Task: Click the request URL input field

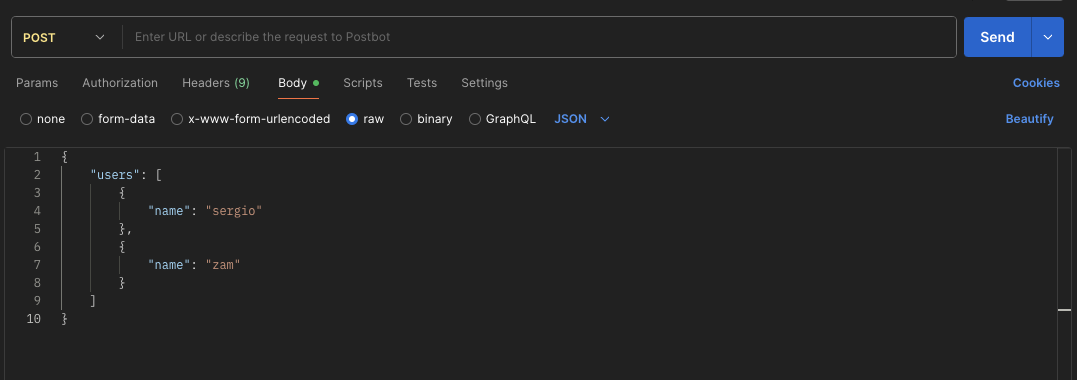Action: [539, 37]
